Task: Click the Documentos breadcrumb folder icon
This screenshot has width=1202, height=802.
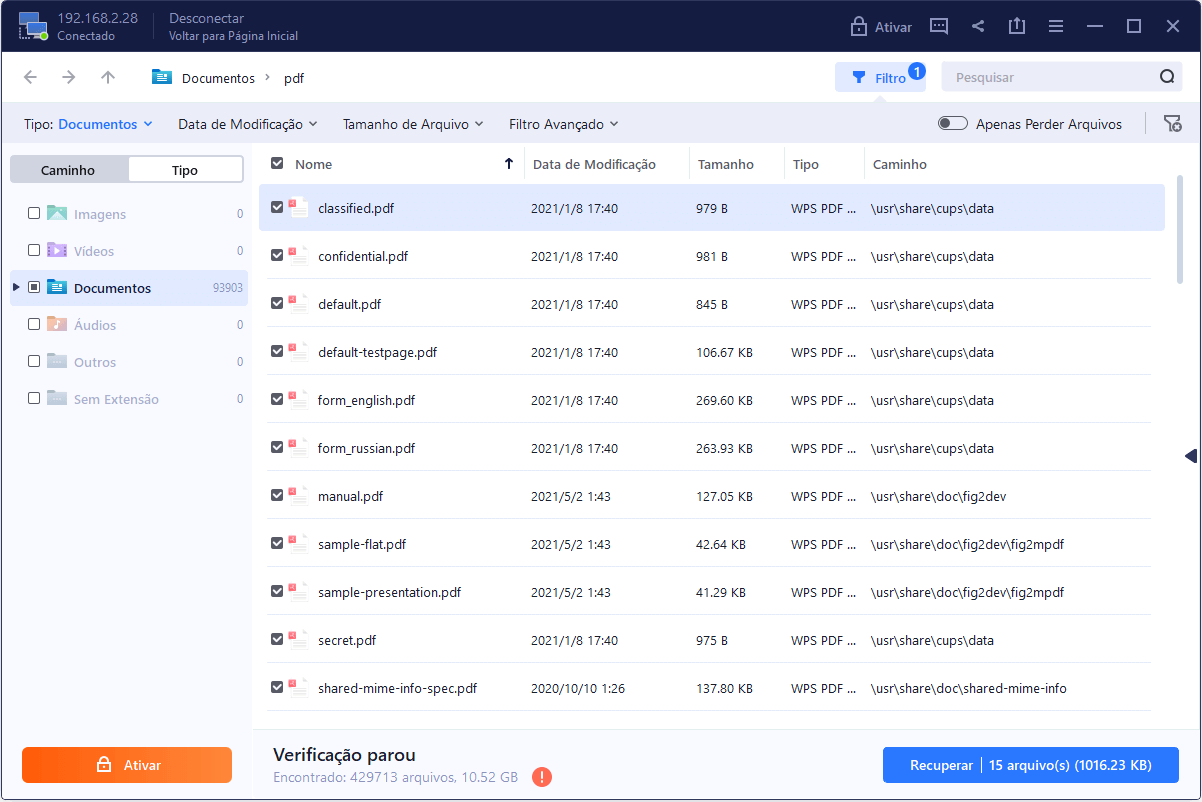Action: pos(162,77)
